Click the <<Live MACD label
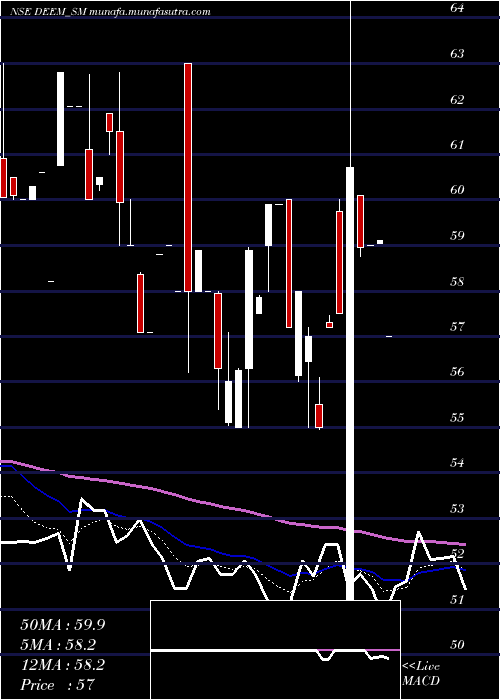 click(421, 674)
